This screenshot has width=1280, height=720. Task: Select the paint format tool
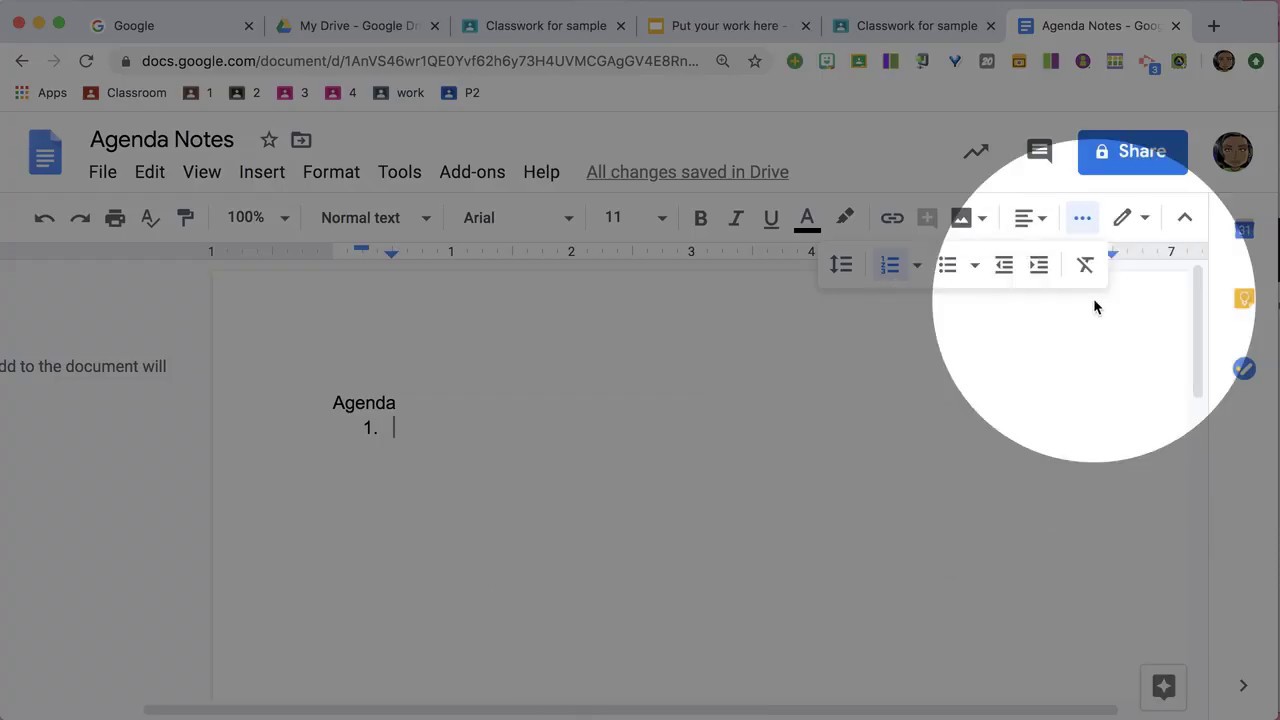[185, 218]
